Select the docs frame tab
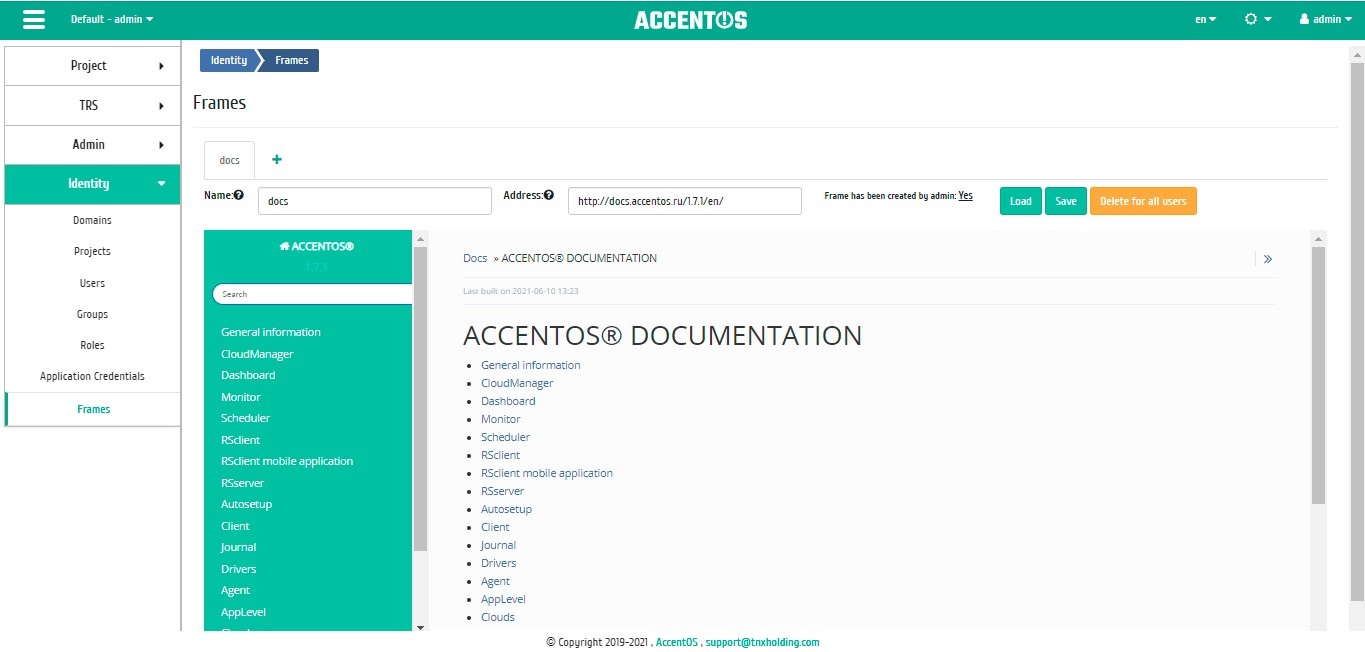The height and width of the screenshot is (652, 1365). (x=229, y=160)
